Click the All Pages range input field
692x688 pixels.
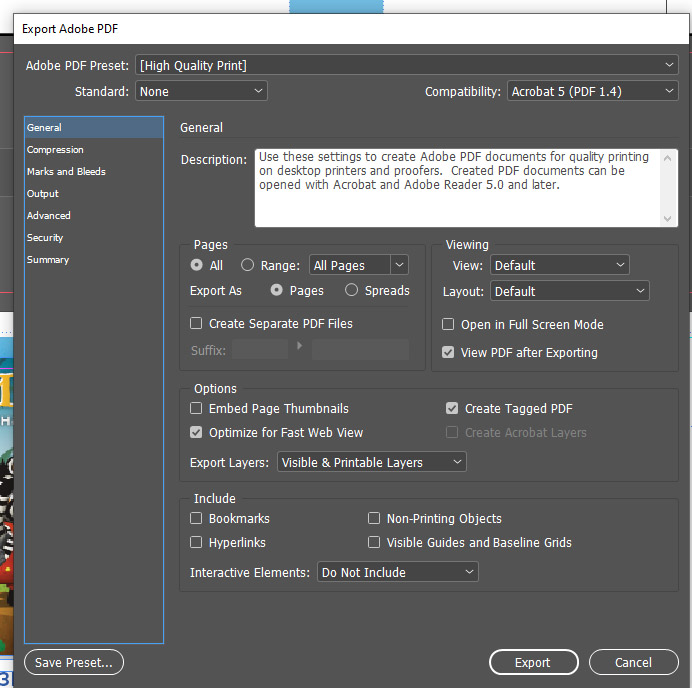350,265
